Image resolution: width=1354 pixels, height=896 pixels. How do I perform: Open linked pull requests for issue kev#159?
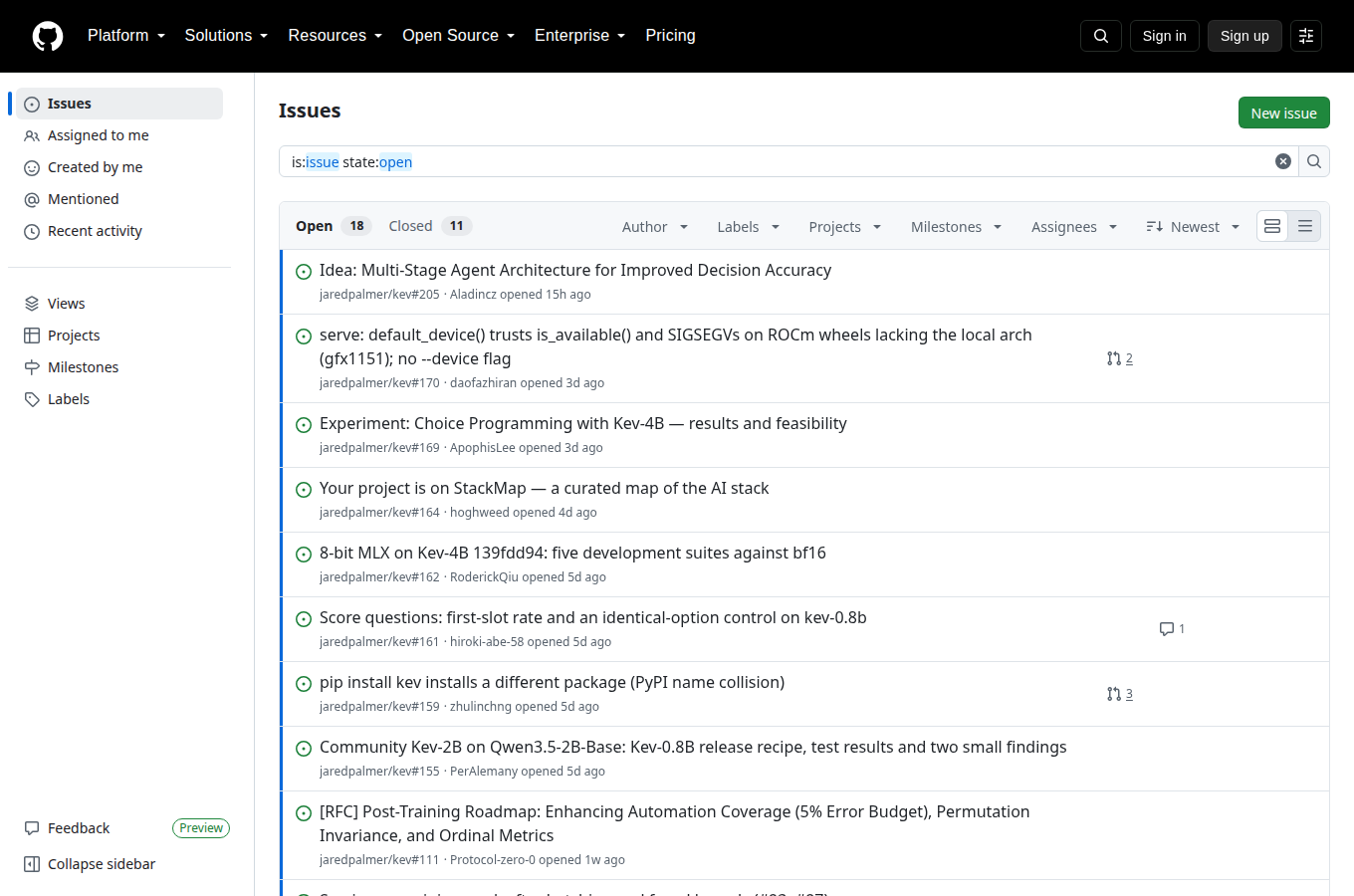point(1120,694)
